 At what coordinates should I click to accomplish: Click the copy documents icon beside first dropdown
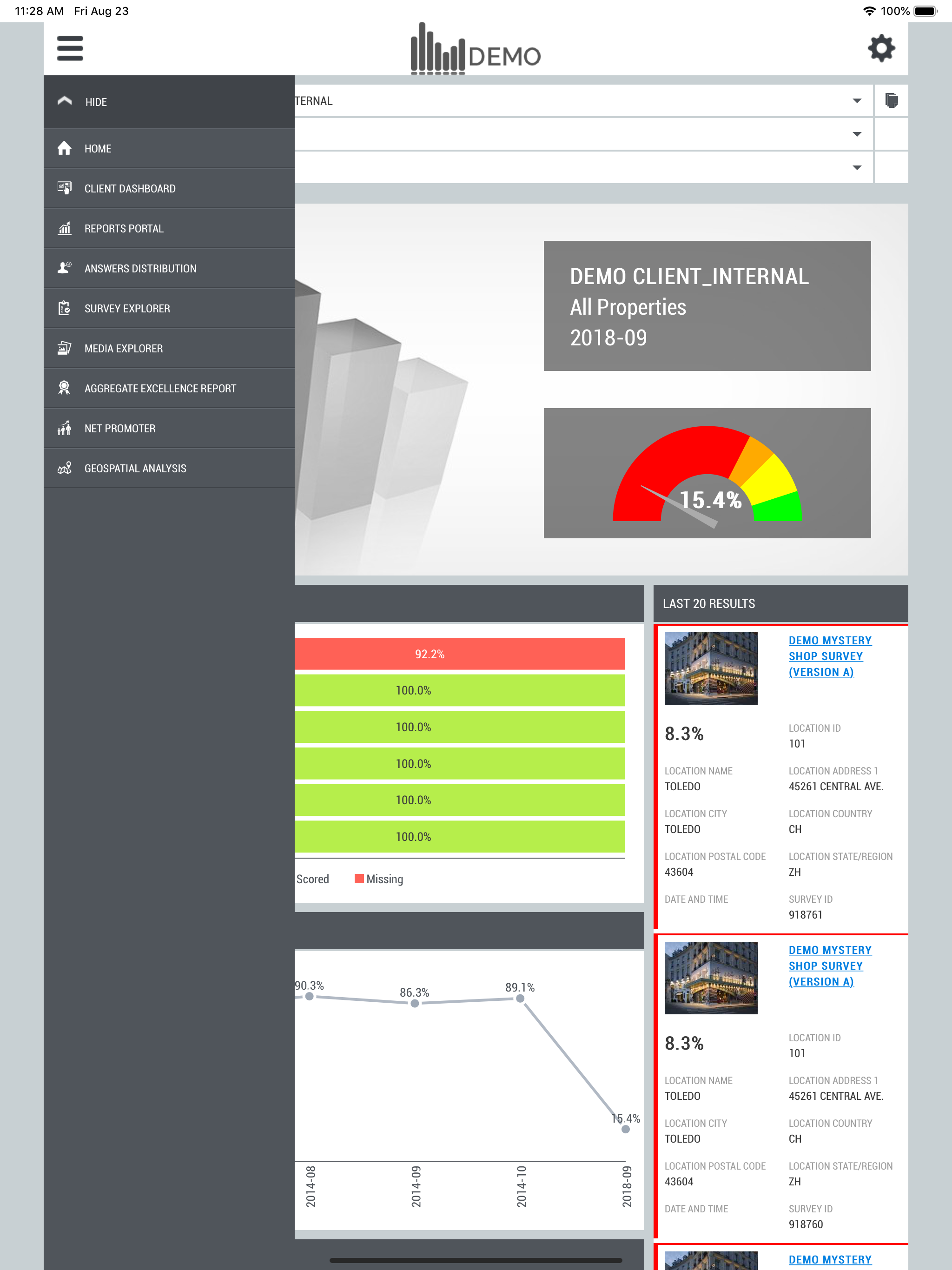891,100
